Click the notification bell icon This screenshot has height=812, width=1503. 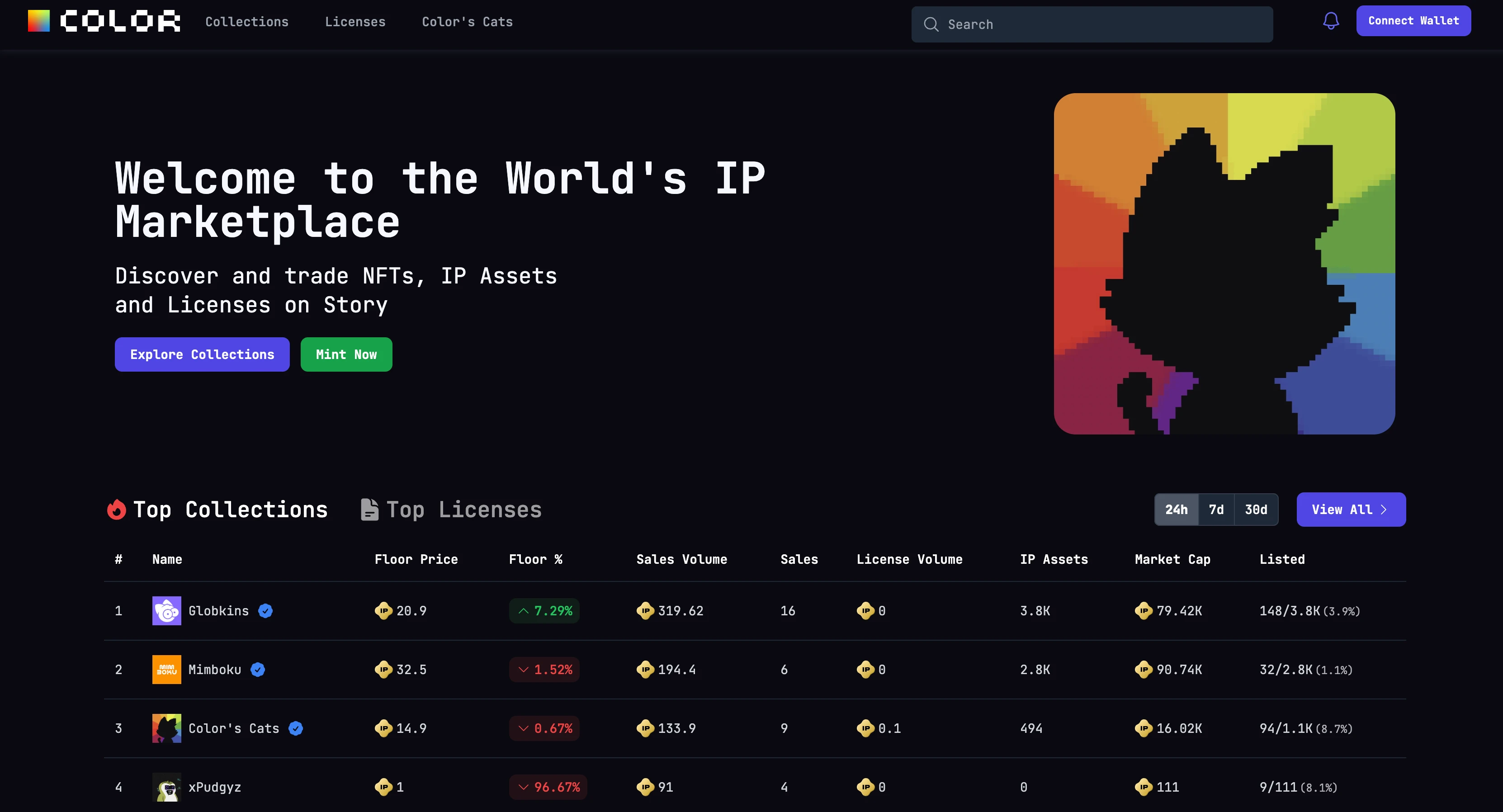click(x=1330, y=22)
